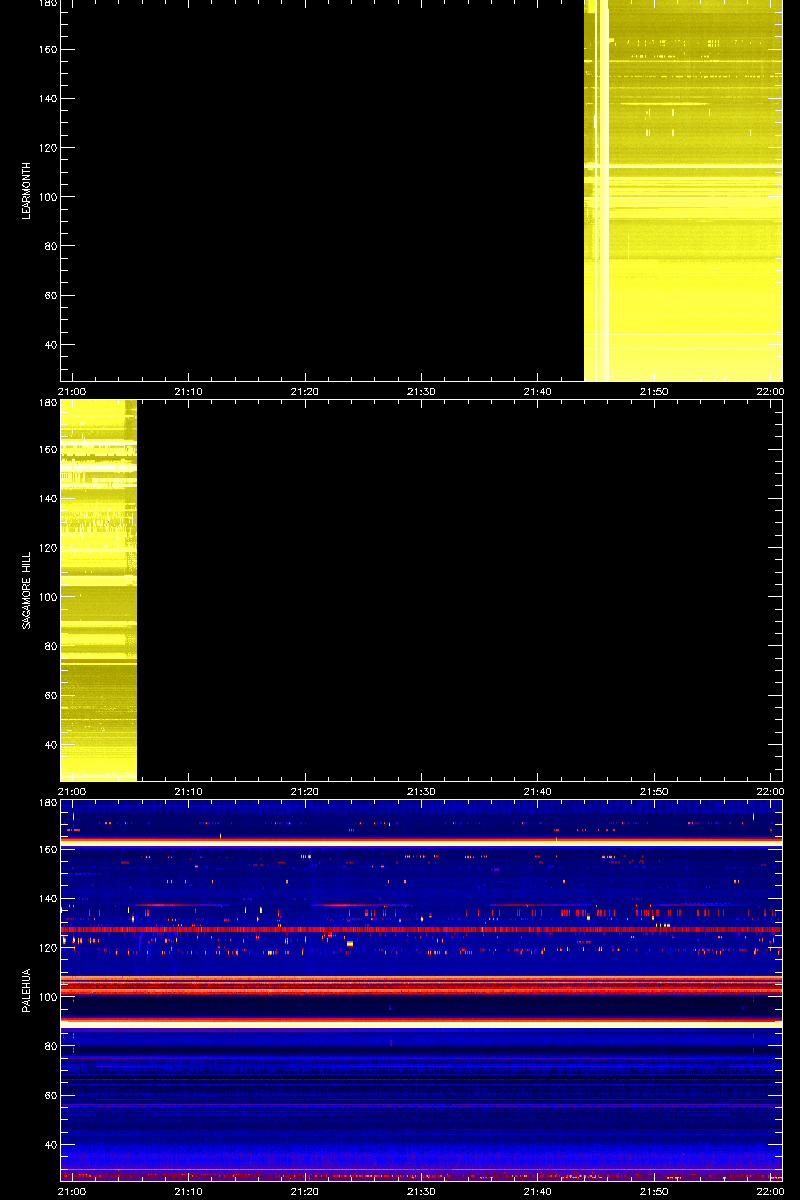The height and width of the screenshot is (1200, 800).
Task: Click the 60 frequency tick on Learmonth axis
Action: [x=51, y=296]
